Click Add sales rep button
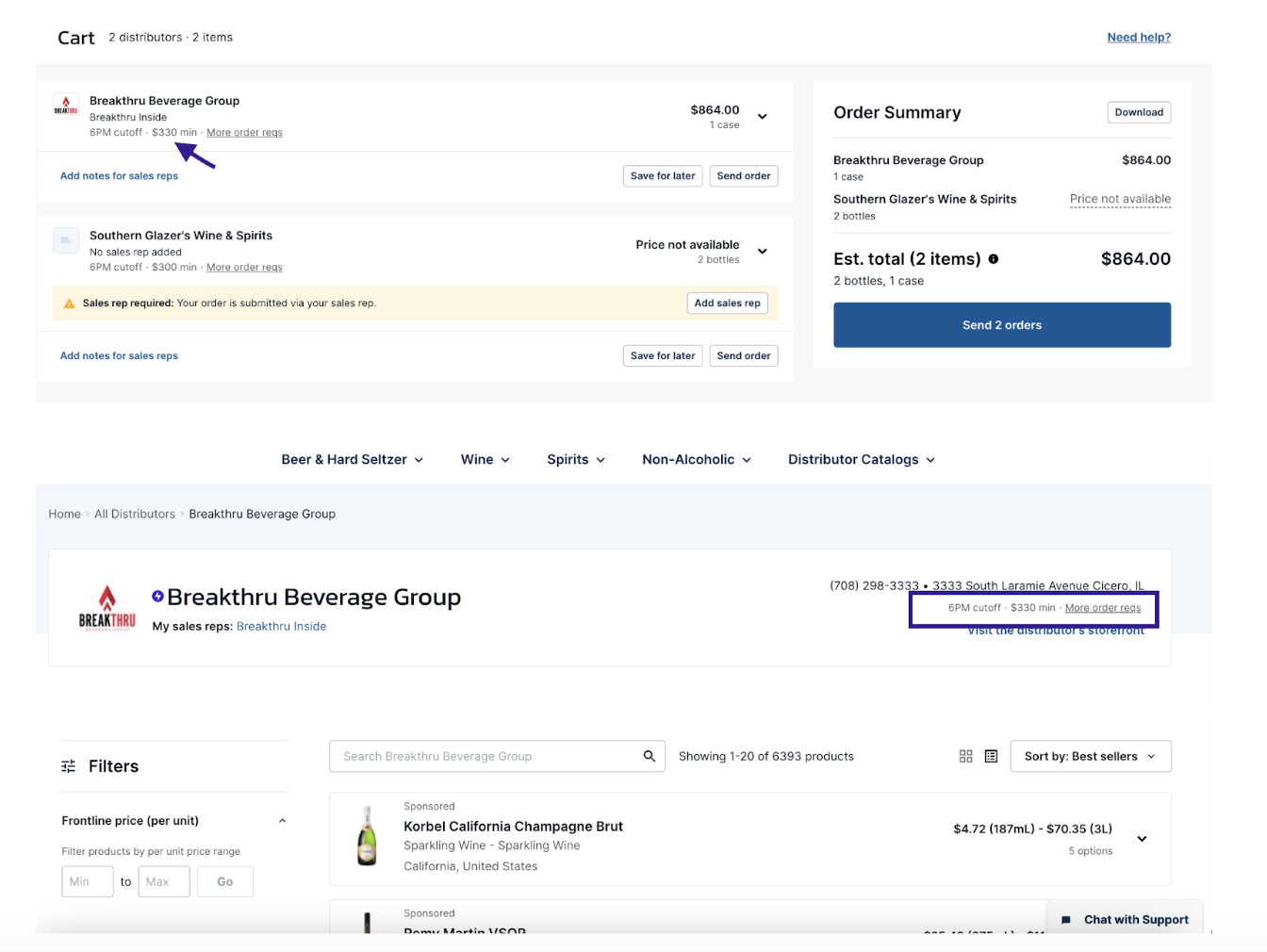 click(727, 304)
